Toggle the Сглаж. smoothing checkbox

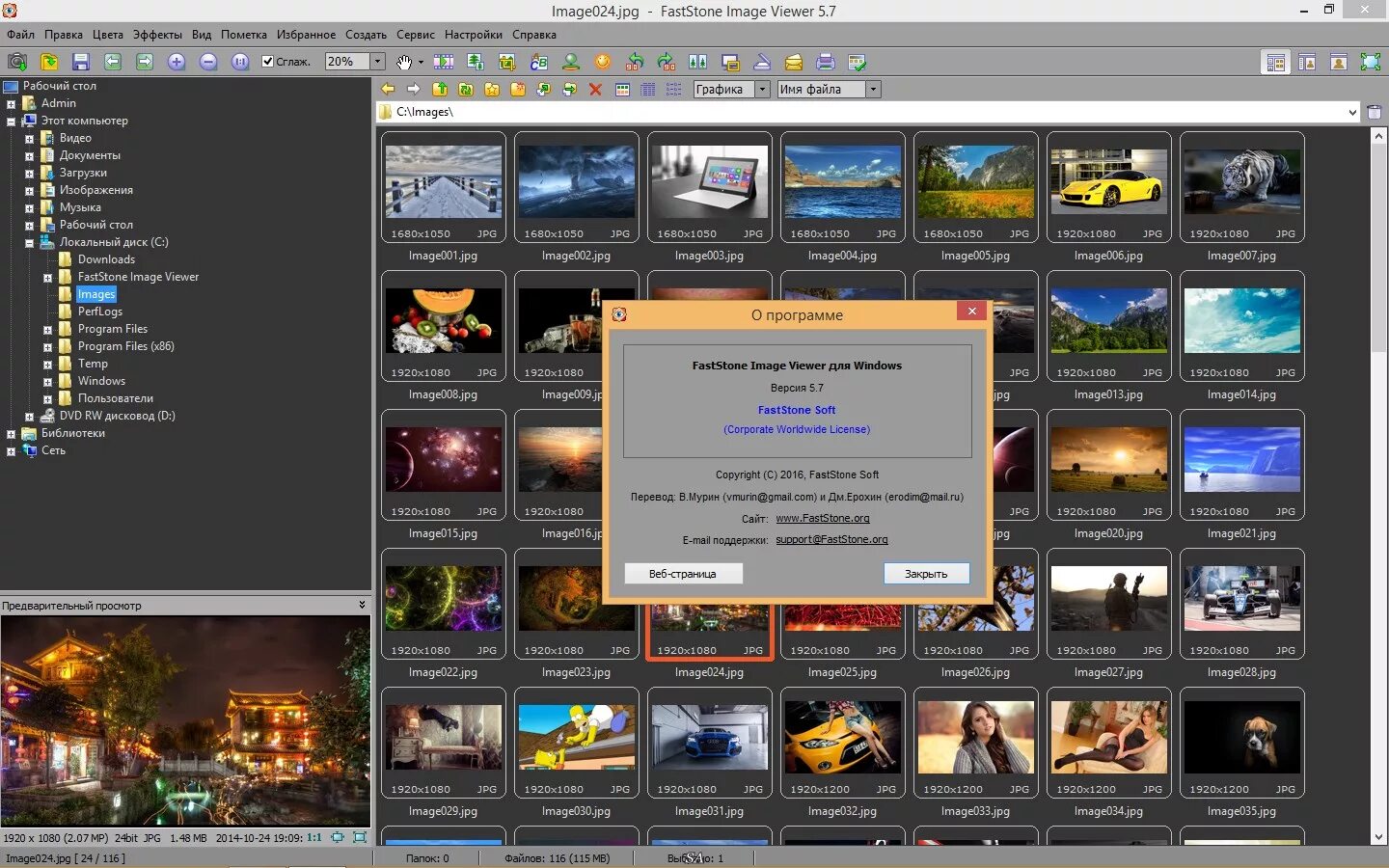coord(268,62)
